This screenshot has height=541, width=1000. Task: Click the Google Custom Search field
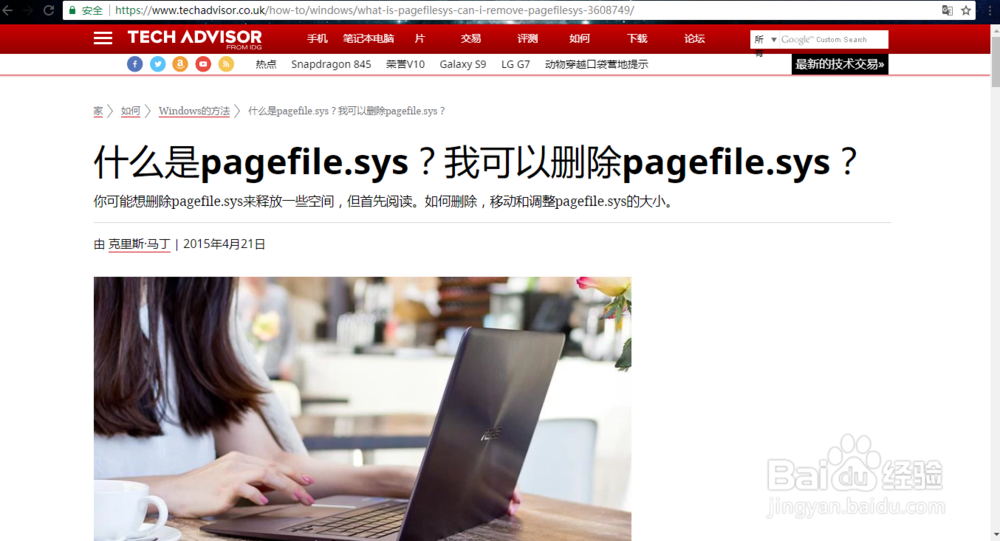(x=833, y=40)
